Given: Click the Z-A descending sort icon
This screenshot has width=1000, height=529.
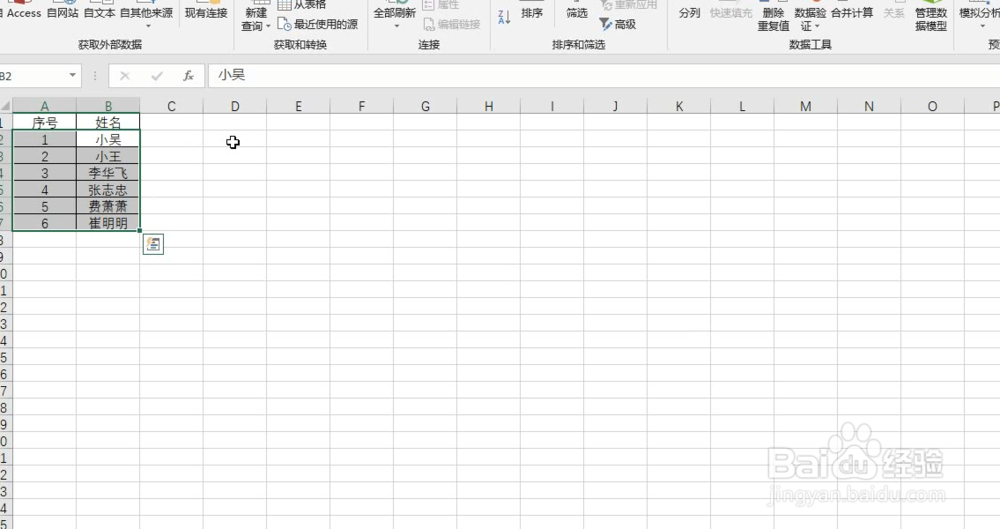Looking at the screenshot, I should (x=504, y=17).
